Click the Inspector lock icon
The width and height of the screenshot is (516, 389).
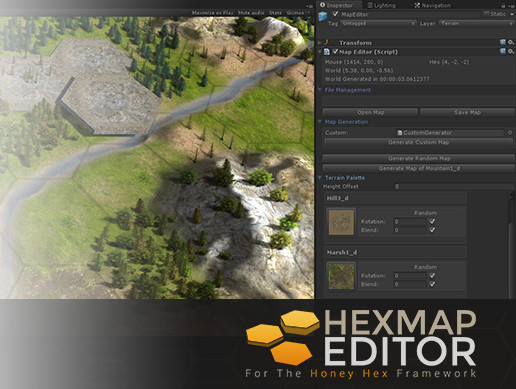pyautogui.click(x=503, y=5)
